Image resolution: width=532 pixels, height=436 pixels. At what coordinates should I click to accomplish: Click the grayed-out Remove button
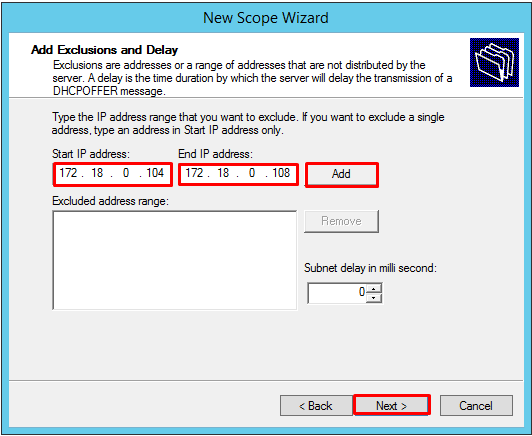click(x=341, y=221)
